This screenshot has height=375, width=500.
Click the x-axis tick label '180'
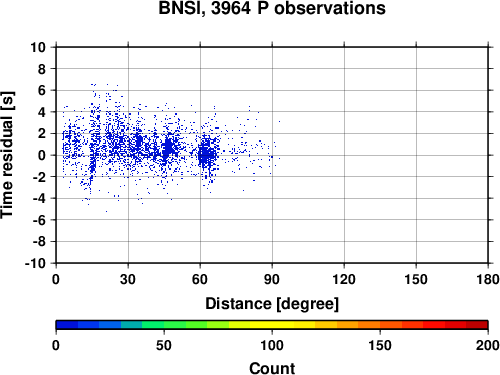[488, 279]
